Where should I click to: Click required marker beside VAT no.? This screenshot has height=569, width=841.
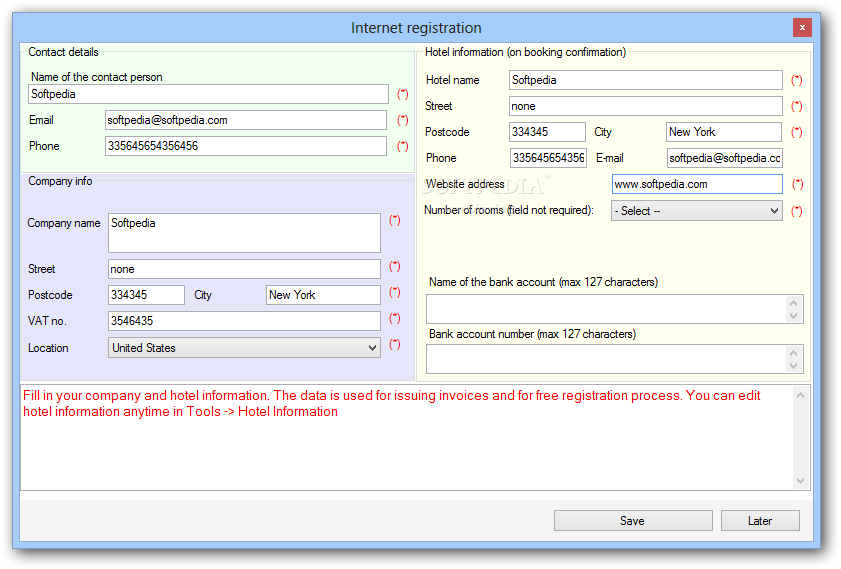394,319
